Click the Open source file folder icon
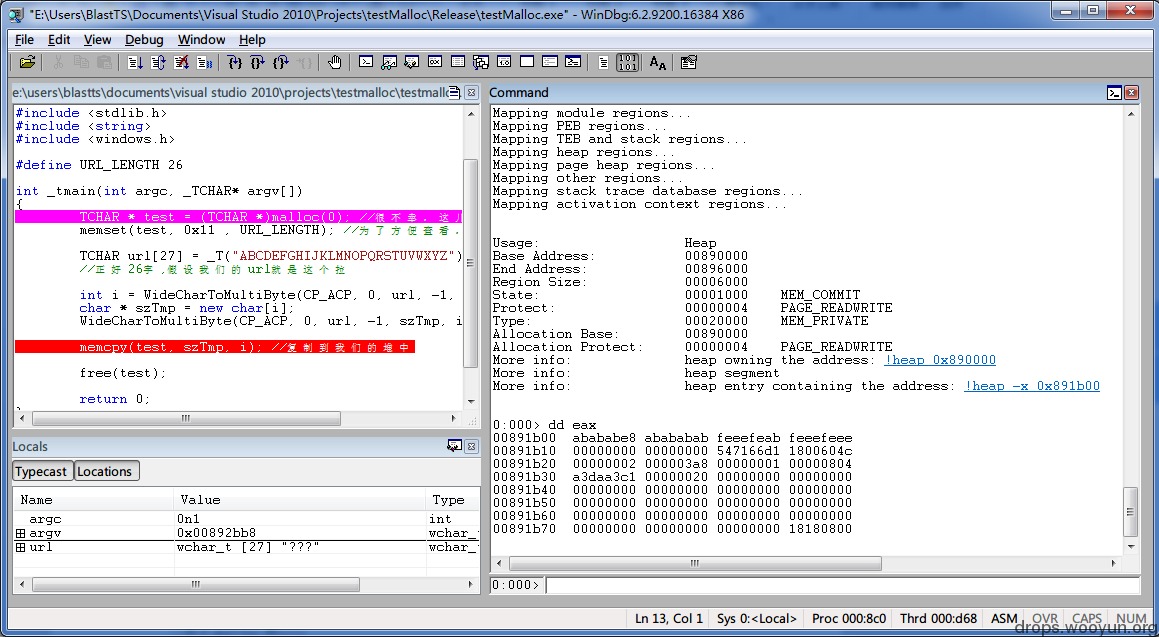This screenshot has height=637, width=1159. pyautogui.click(x=27, y=63)
